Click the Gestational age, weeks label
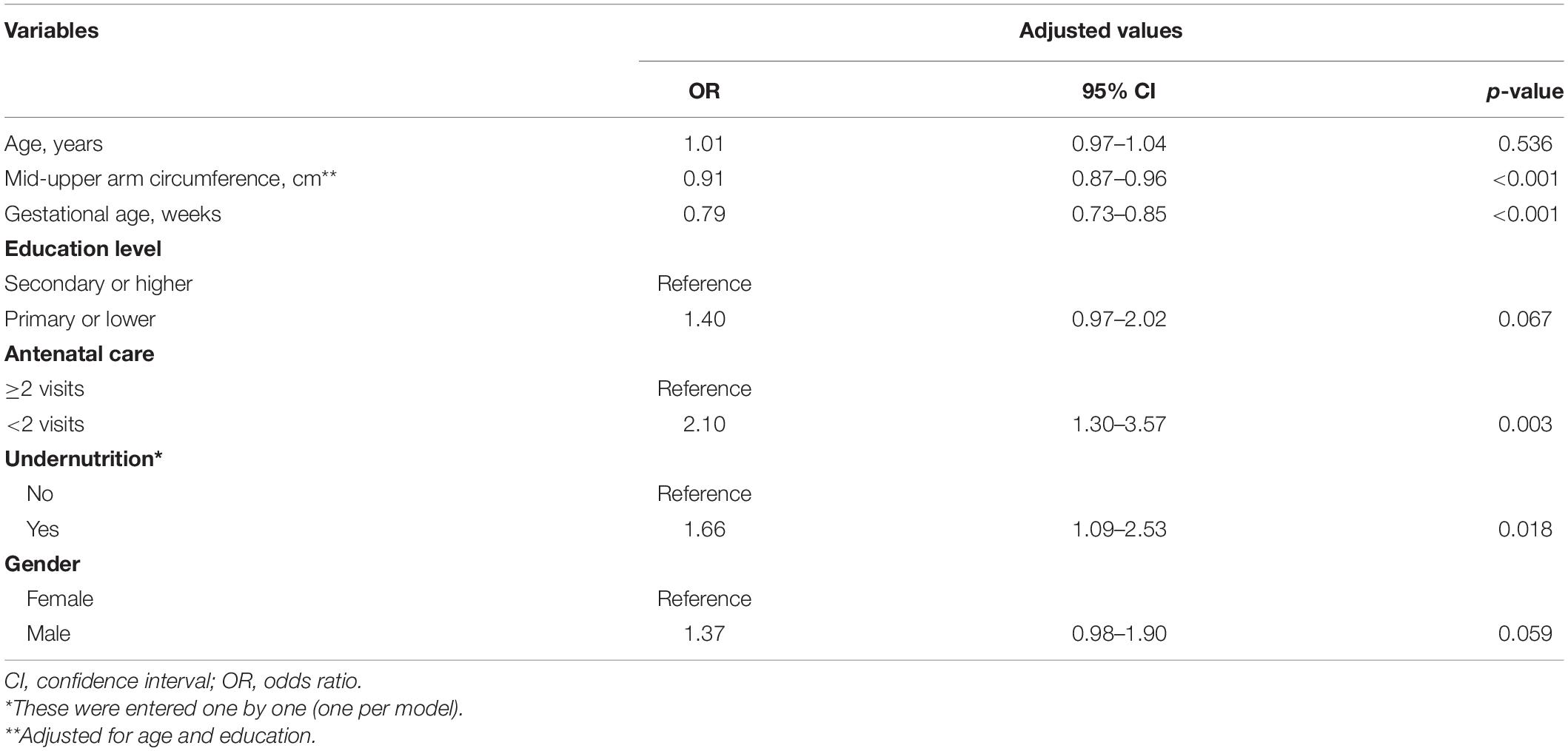1568x751 pixels. point(113,214)
